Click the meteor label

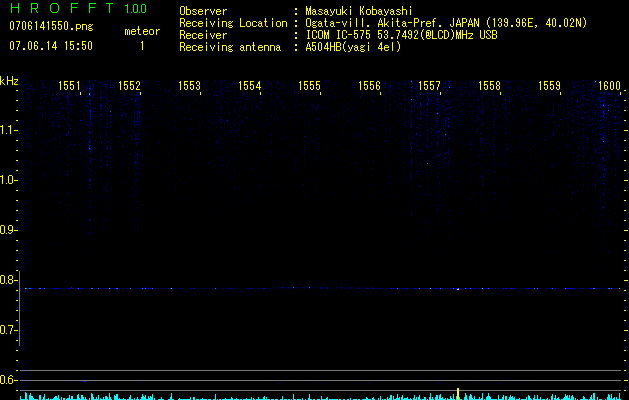[x=142, y=31]
